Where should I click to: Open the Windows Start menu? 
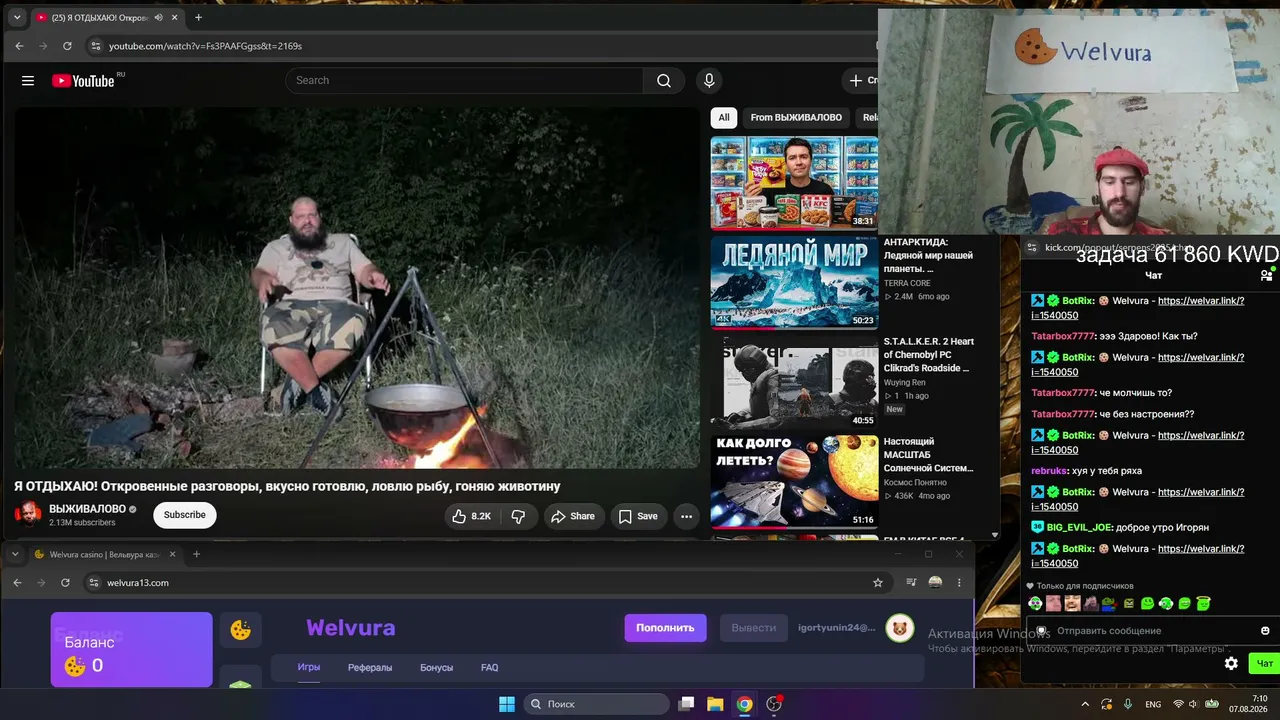click(x=507, y=704)
